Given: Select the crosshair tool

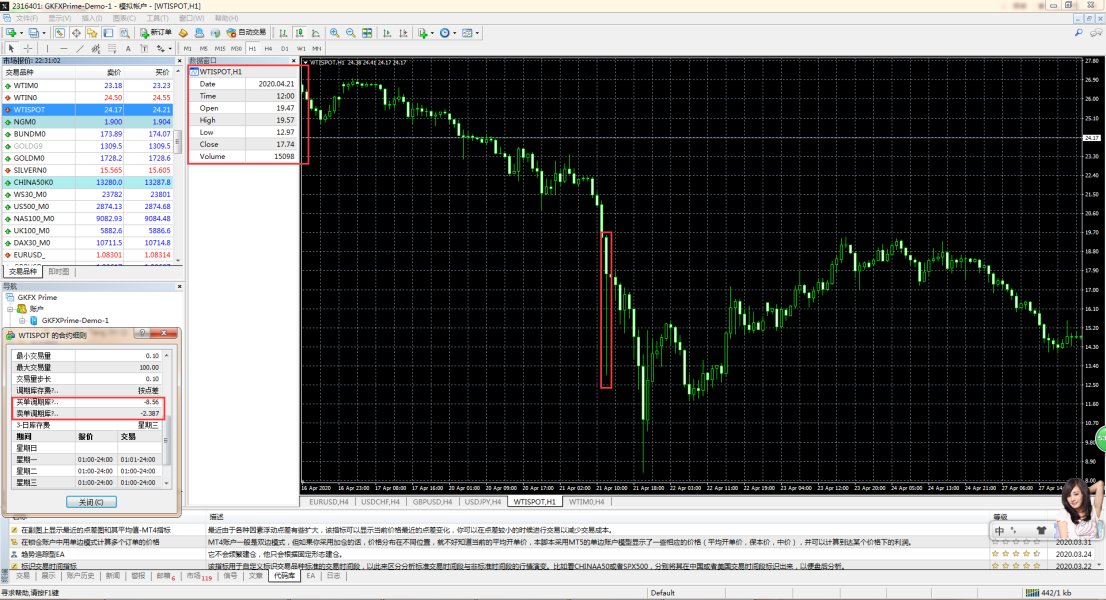Looking at the screenshot, I should point(28,48).
